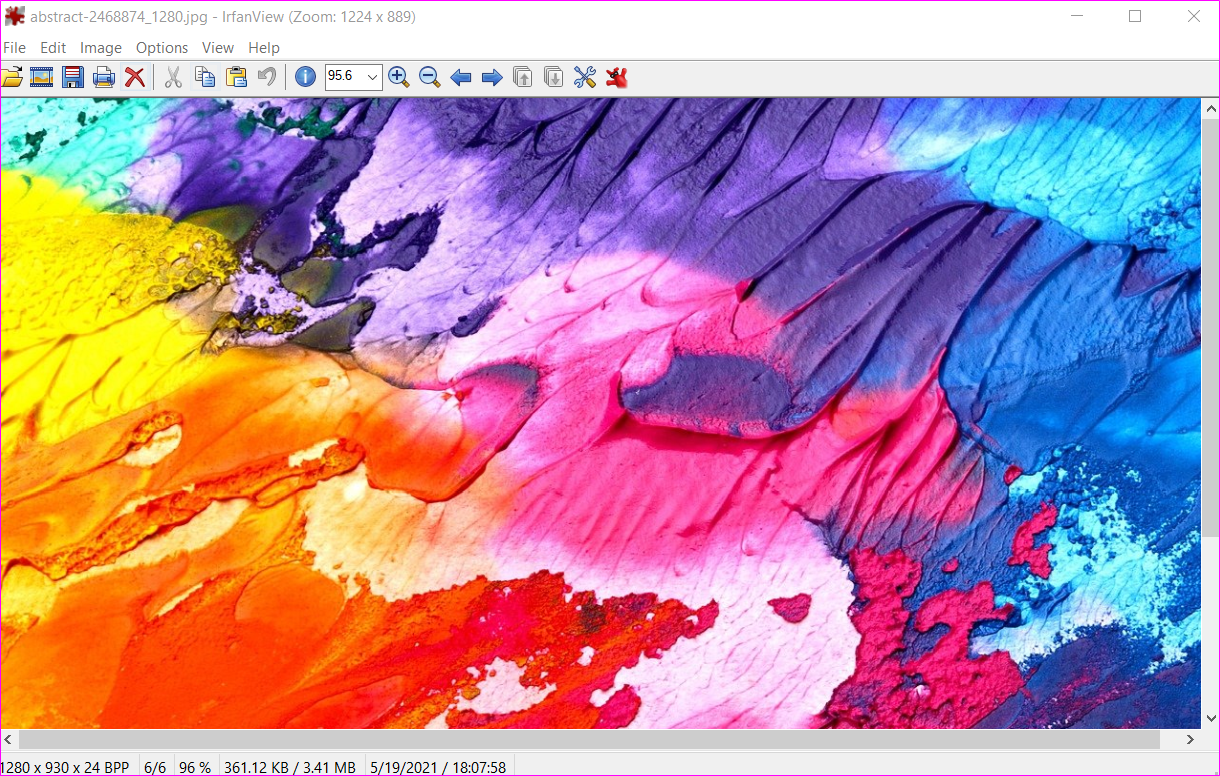This screenshot has height=776, width=1220.
Task: Open the Edit menu
Action: tap(53, 47)
